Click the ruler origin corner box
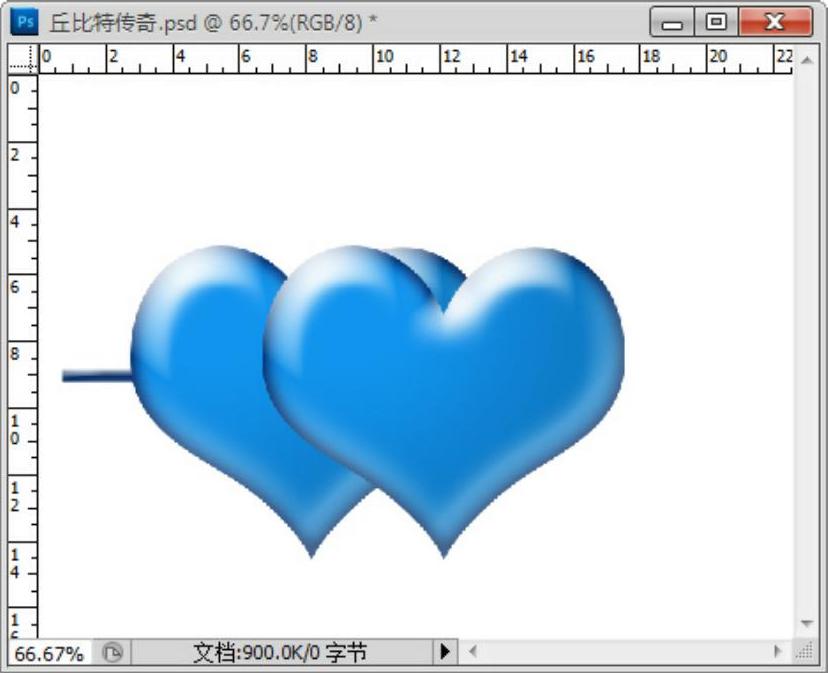 click(x=22, y=61)
